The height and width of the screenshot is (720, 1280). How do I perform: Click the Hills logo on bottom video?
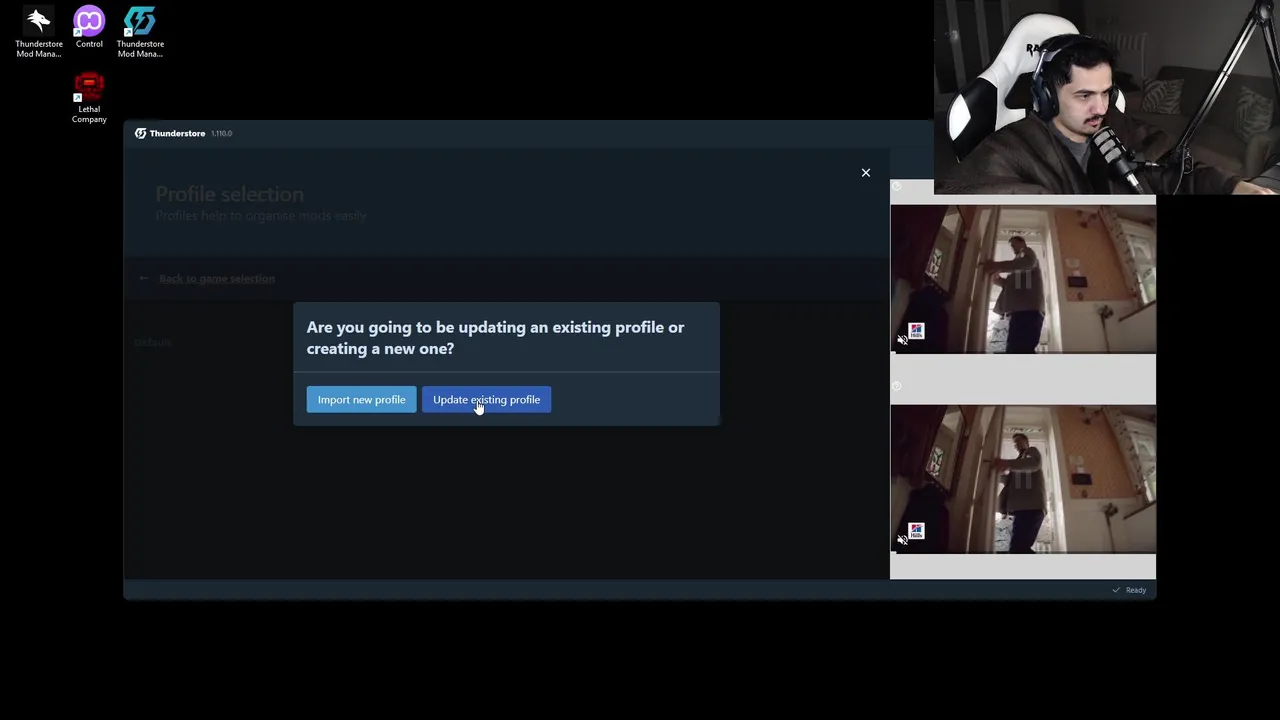click(917, 531)
